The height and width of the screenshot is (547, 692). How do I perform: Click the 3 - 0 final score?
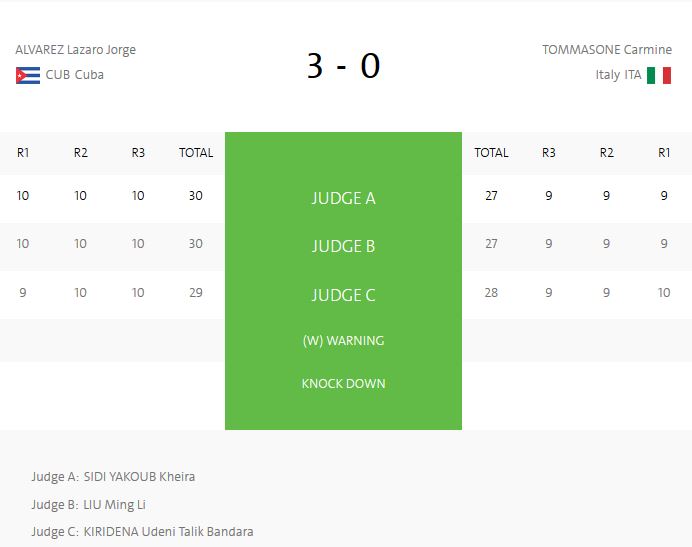(343, 66)
